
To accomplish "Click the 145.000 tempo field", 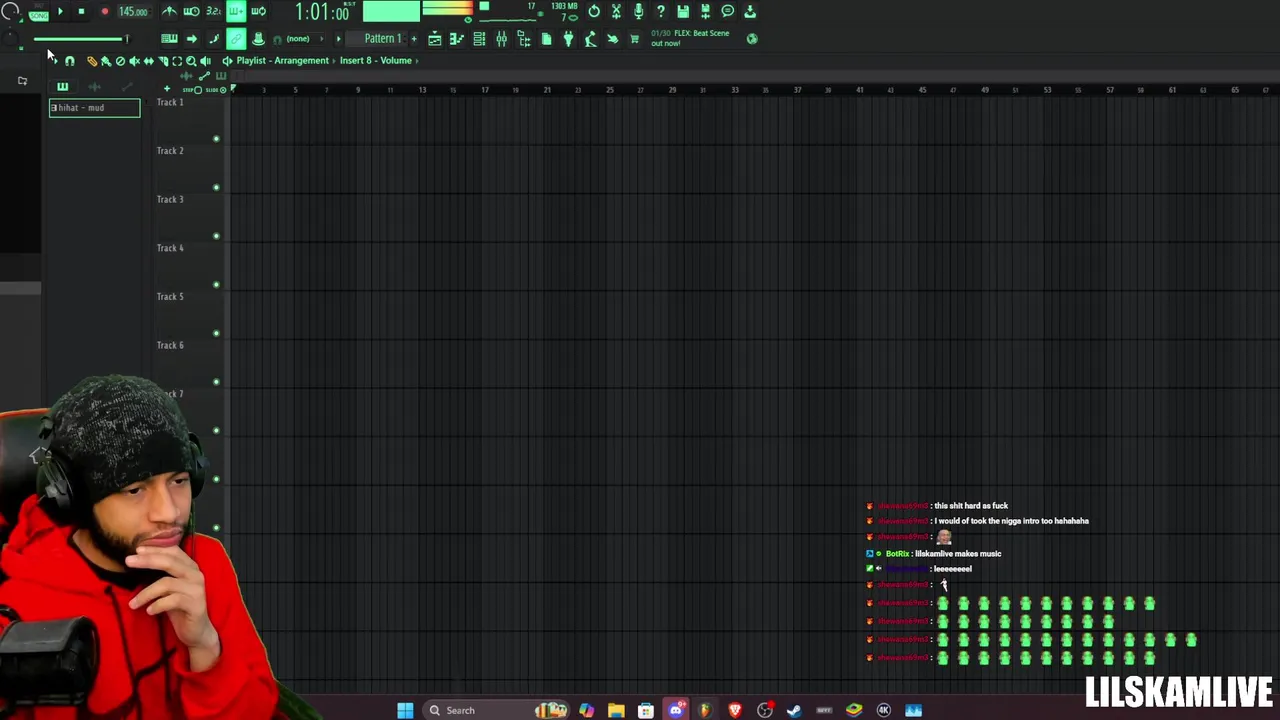I will point(133,12).
